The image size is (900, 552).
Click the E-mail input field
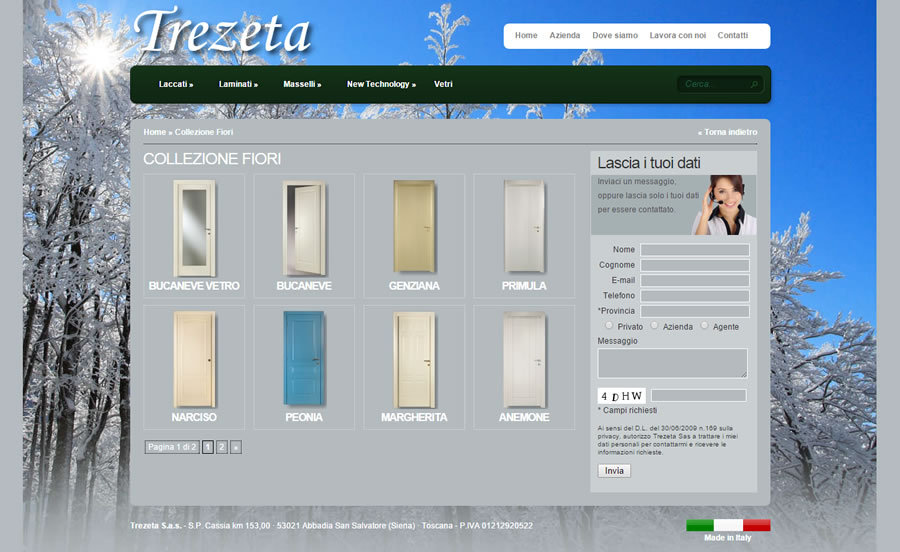click(x=695, y=281)
